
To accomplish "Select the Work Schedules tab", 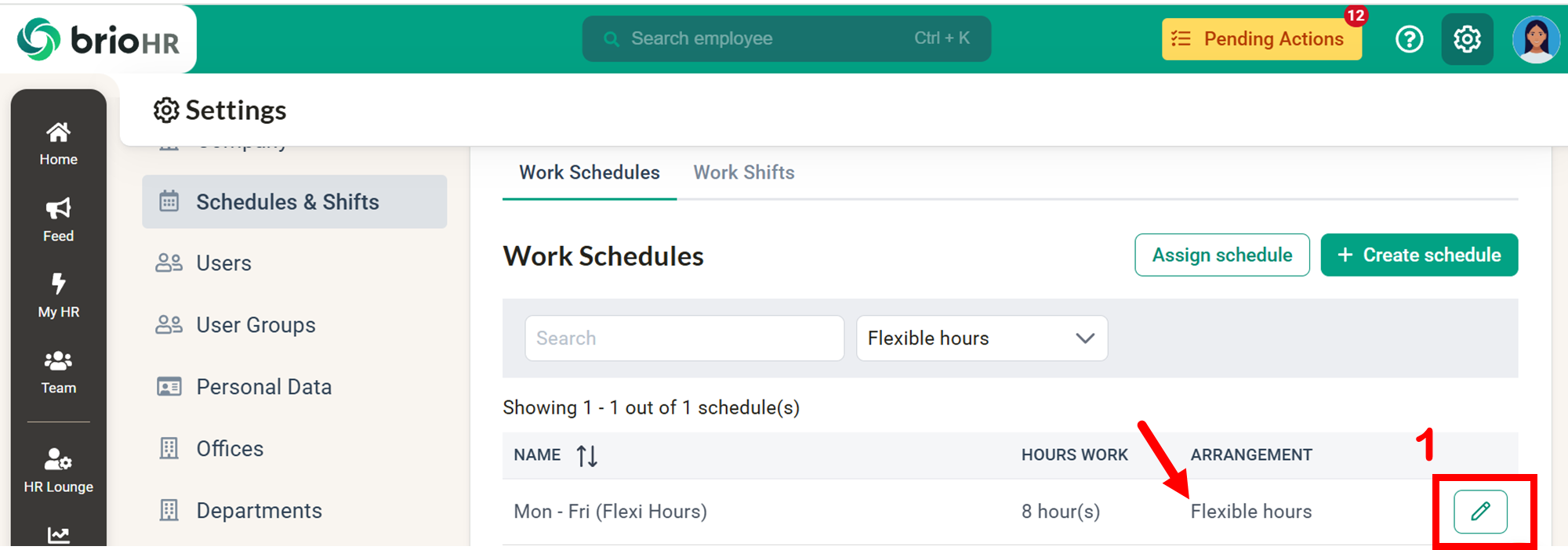I will point(590,172).
